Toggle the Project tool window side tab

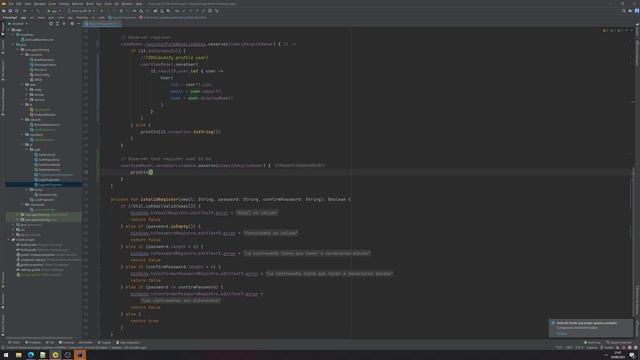pyautogui.click(x=2, y=29)
